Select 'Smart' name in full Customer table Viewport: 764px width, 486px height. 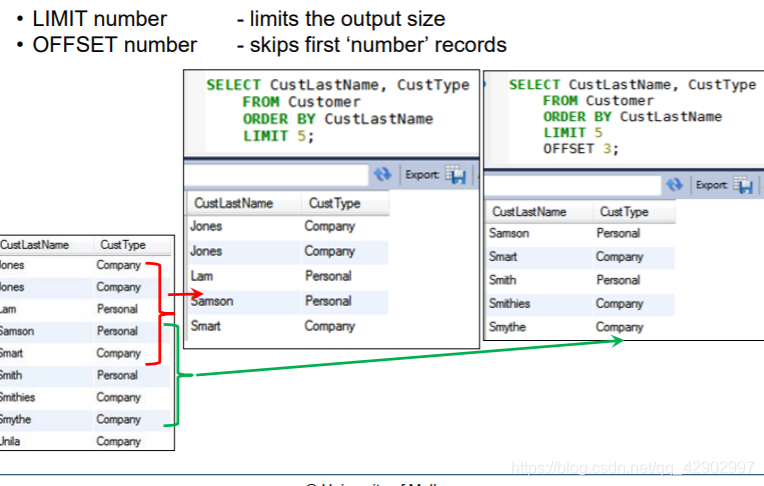[x=12, y=353]
